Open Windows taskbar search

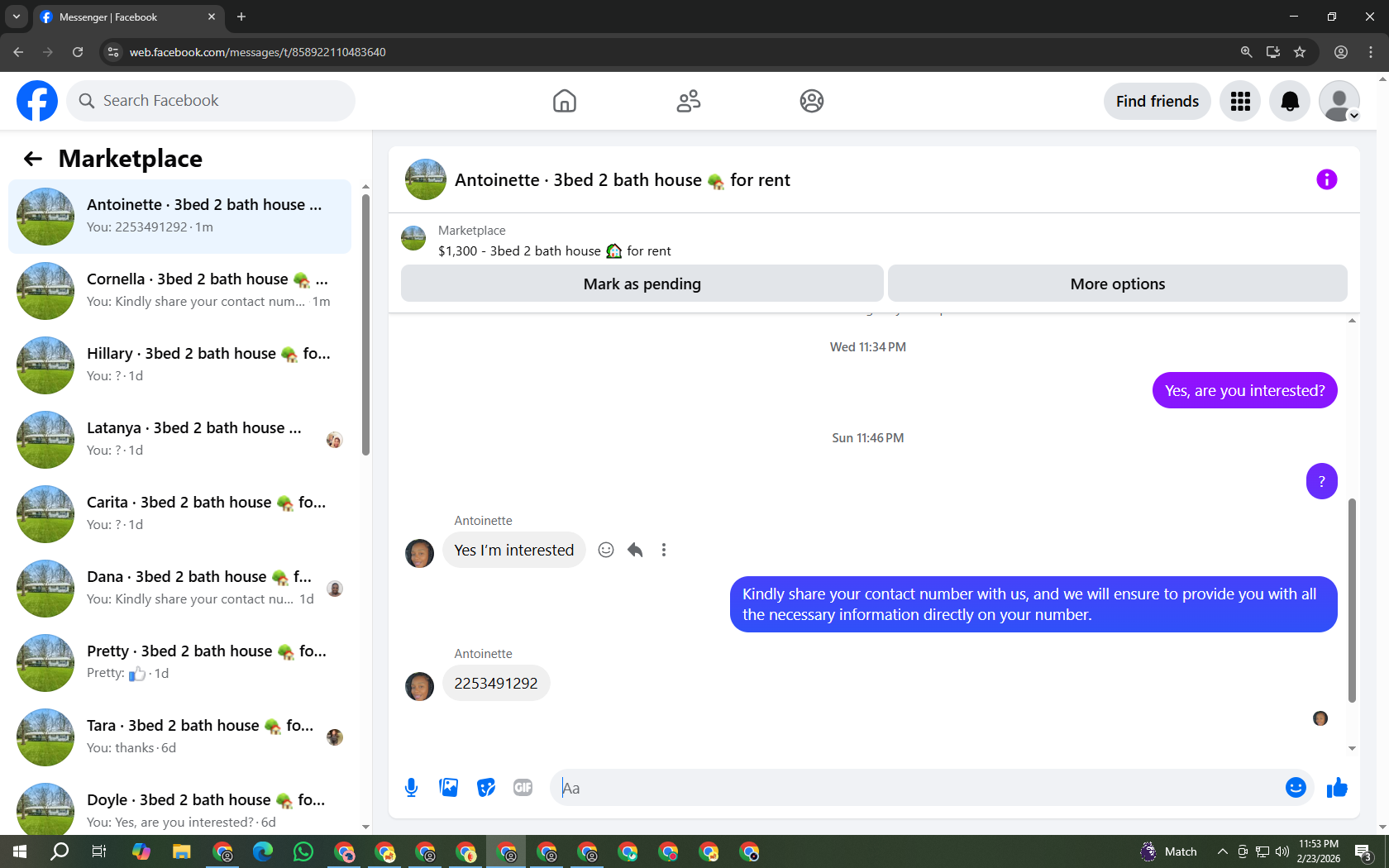pyautogui.click(x=60, y=851)
